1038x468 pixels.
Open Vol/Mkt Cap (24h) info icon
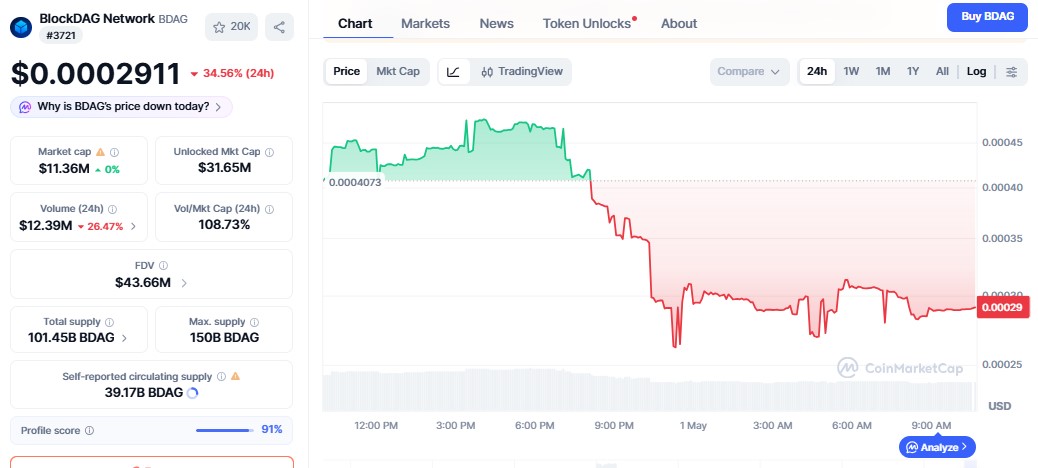click(269, 209)
